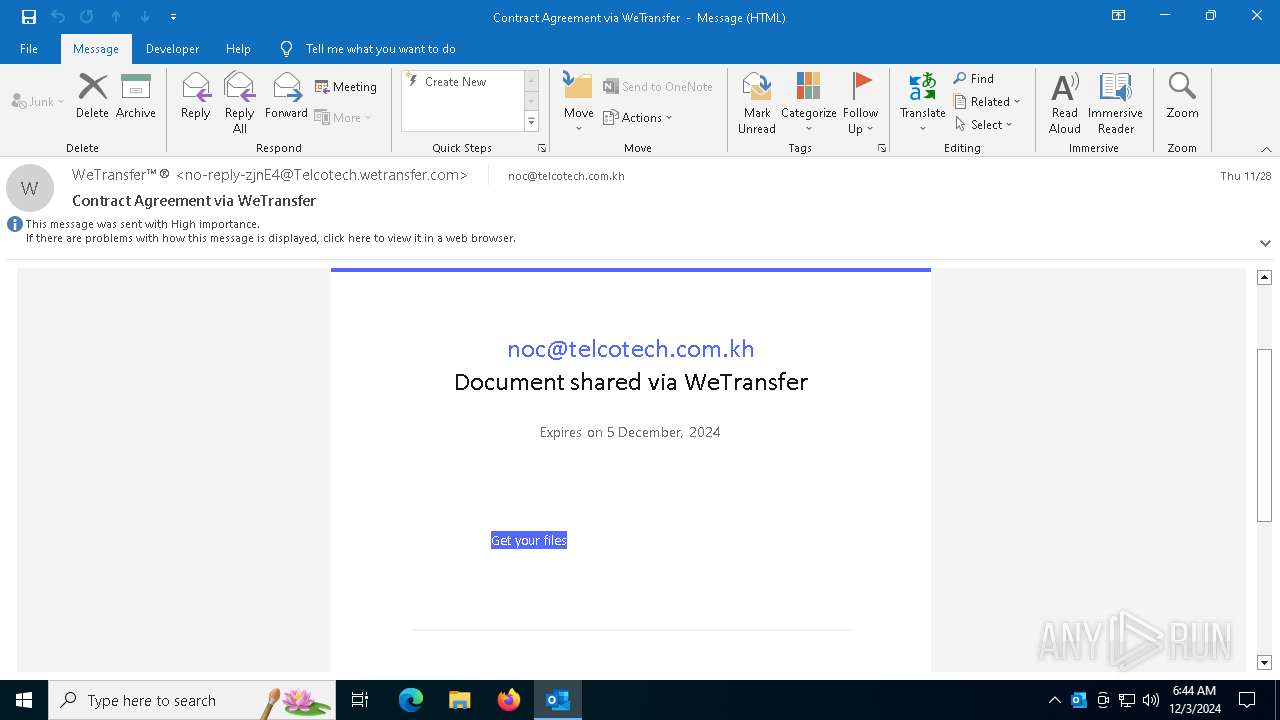Click the message scrollbar up arrow
Image resolution: width=1280 pixels, height=720 pixels.
click(x=1264, y=277)
